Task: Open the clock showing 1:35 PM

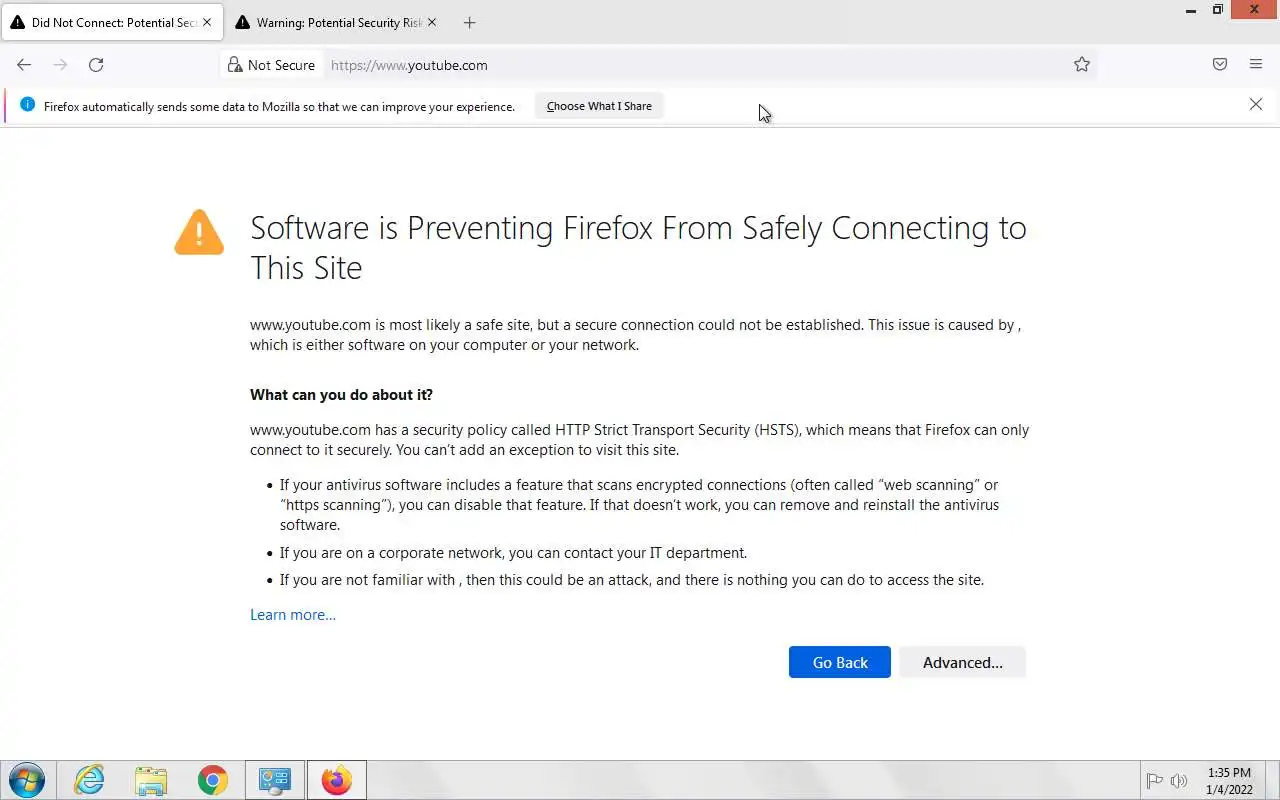Action: click(1229, 781)
